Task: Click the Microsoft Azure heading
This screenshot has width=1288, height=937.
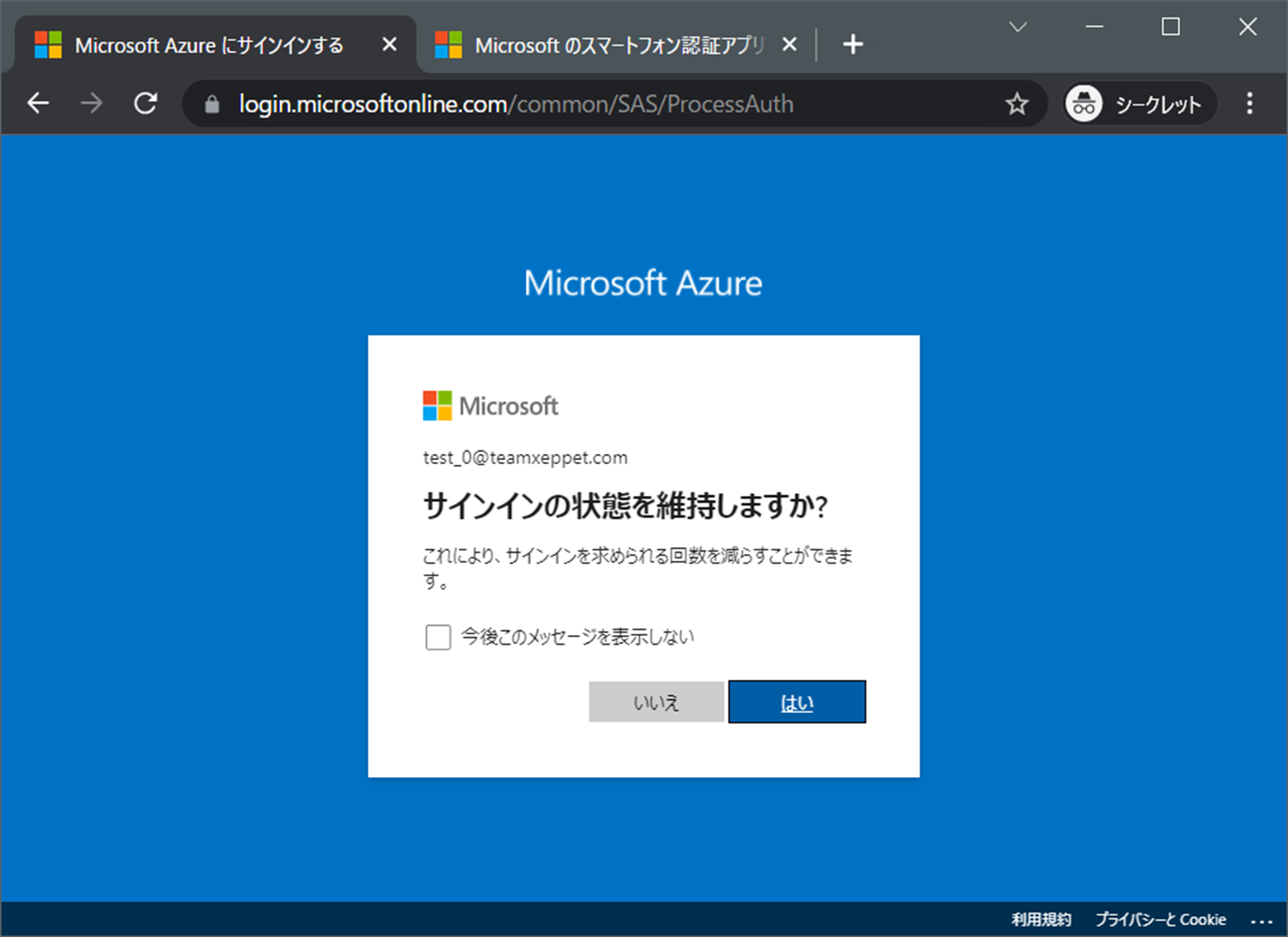Action: point(643,283)
